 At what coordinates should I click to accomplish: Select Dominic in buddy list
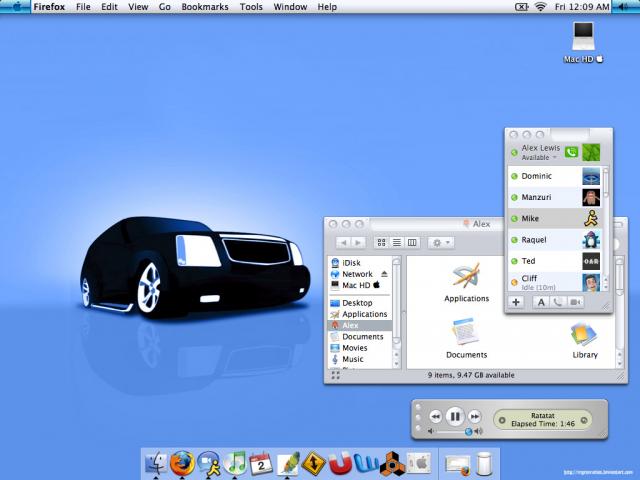554,176
